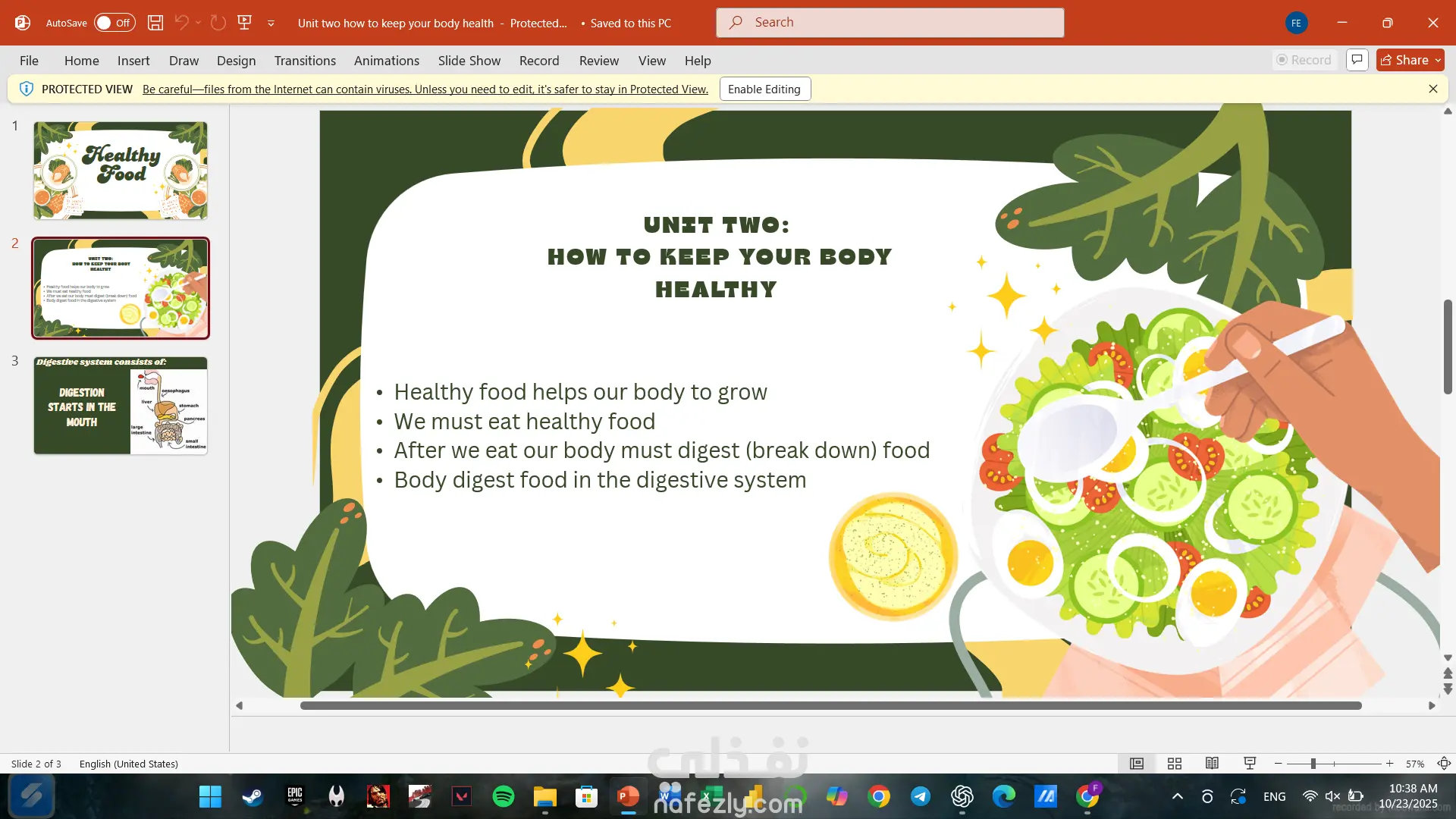The height and width of the screenshot is (819, 1456).
Task: Click the zoom slider in status bar
Action: (x=1313, y=764)
